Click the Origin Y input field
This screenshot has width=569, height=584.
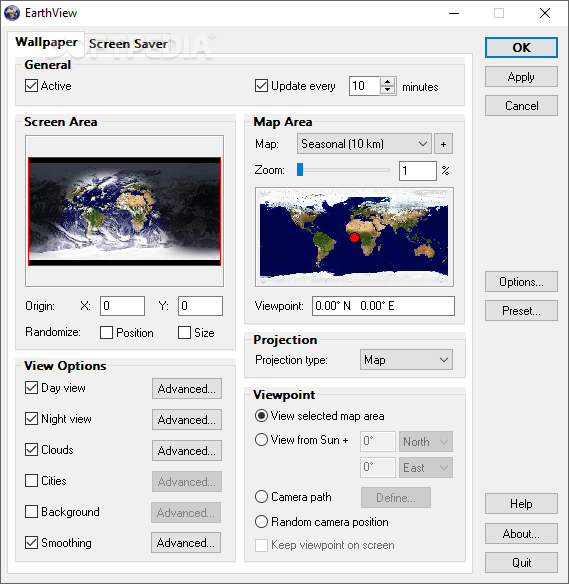200,306
